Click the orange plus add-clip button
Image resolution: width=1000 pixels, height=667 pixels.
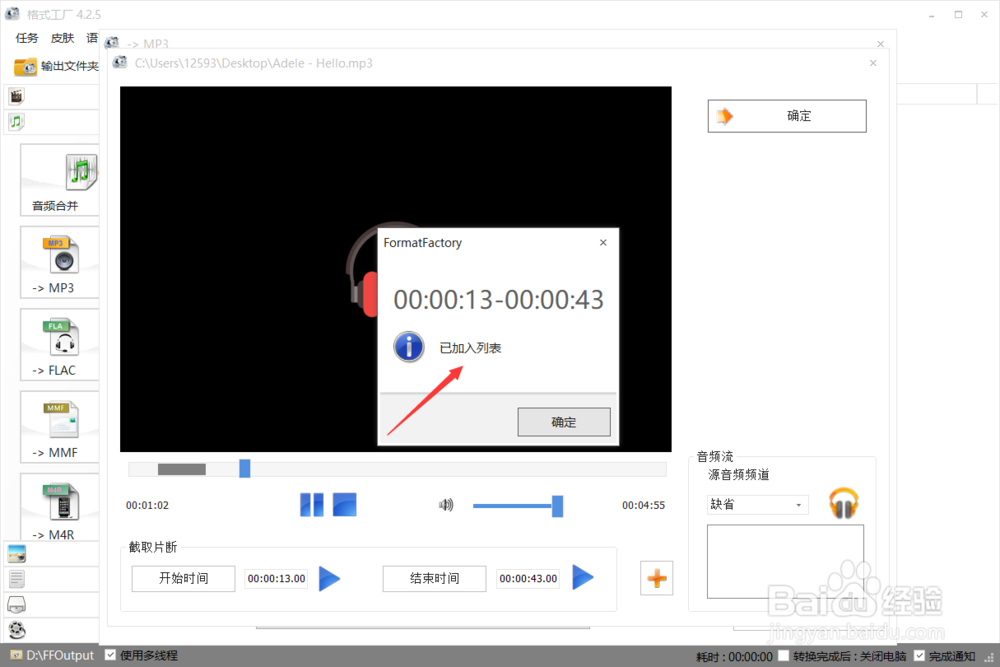point(657,578)
